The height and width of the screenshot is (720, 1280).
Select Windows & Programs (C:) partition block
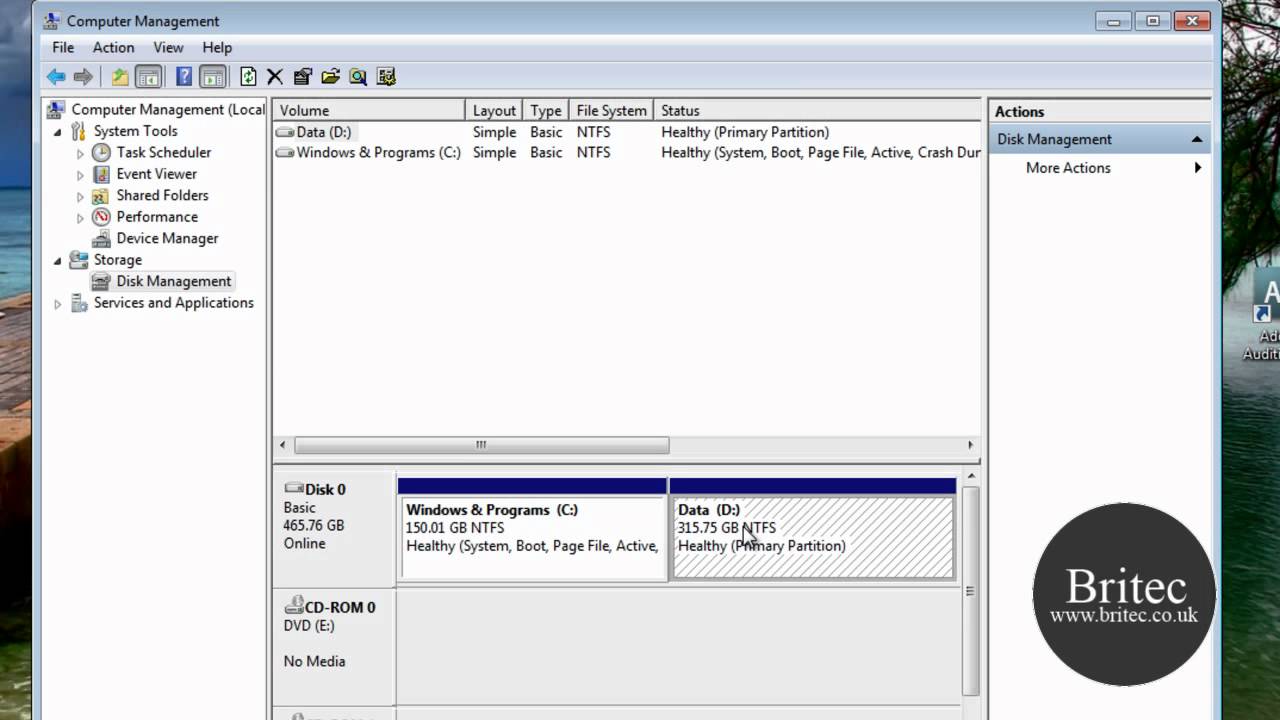(x=532, y=530)
